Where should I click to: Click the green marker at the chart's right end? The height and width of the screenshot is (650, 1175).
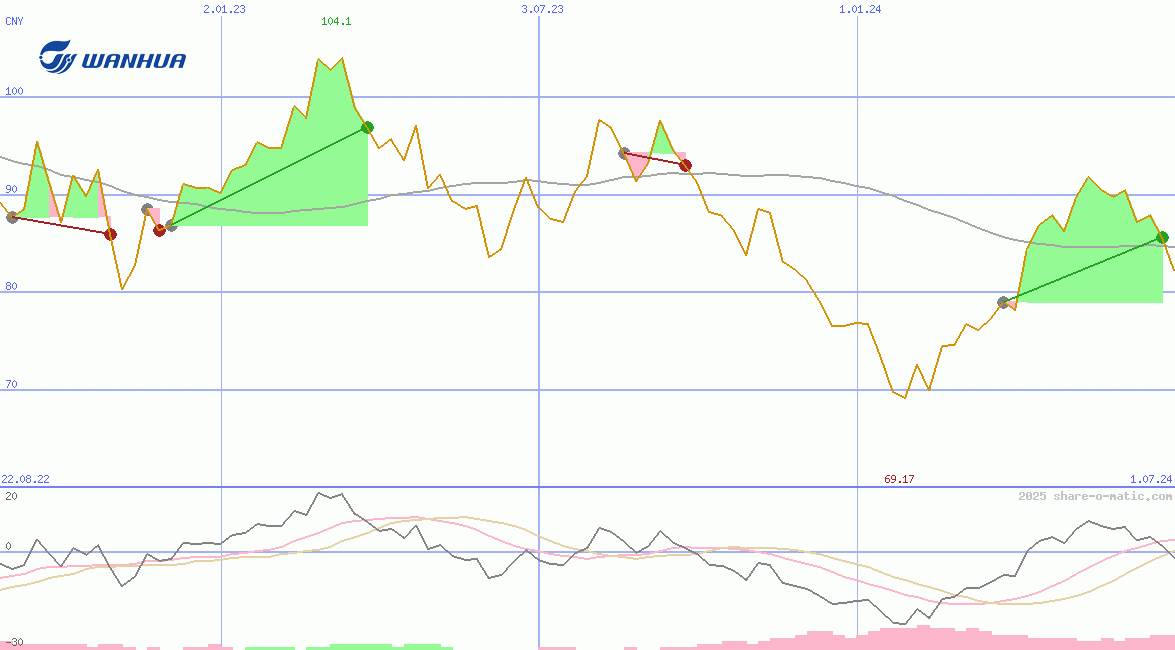tap(1162, 238)
